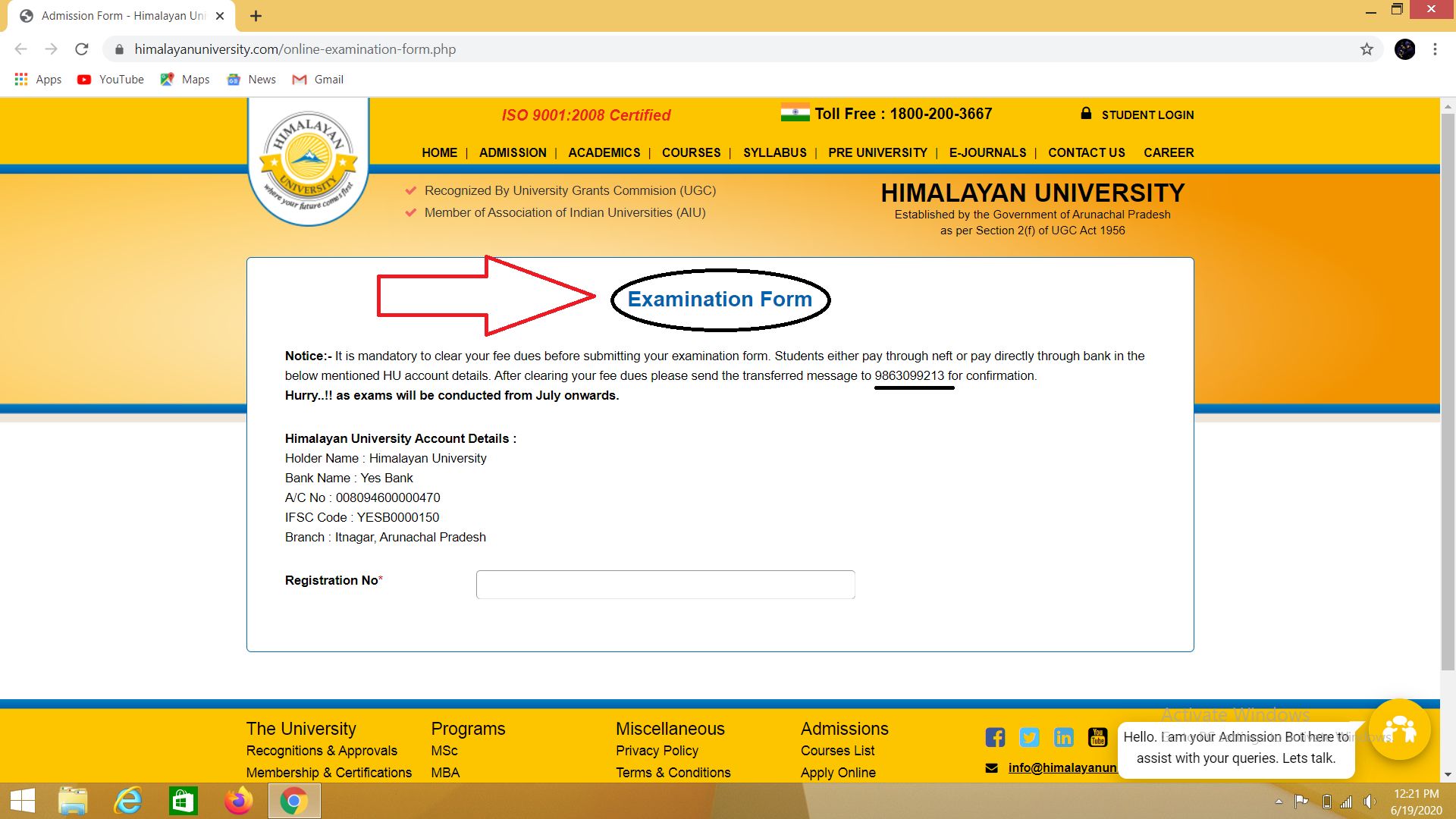Open the PRE UNIVERSITY menu
Screen dimensions: 1456x819
[878, 152]
